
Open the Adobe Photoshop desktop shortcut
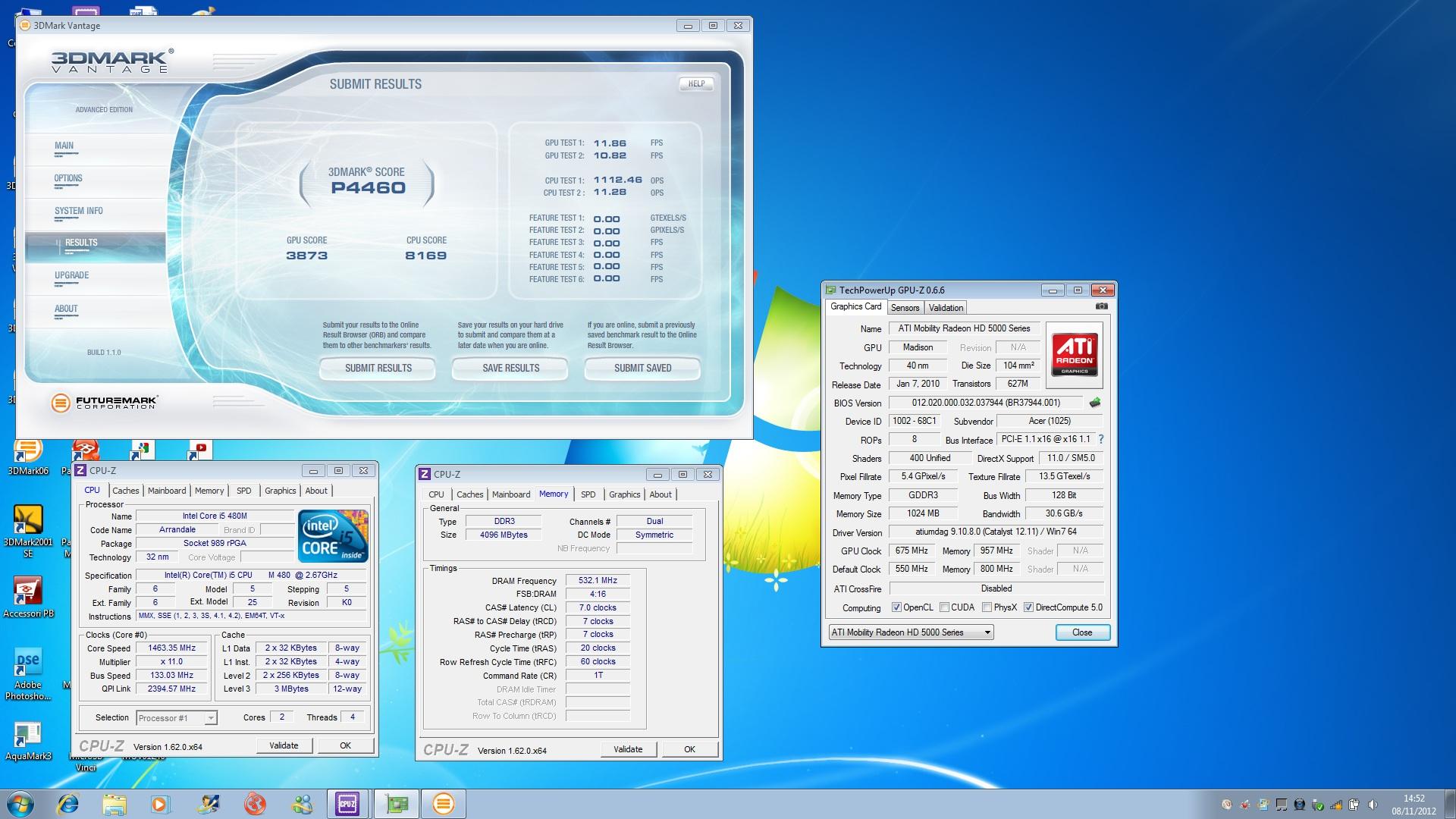(27, 674)
